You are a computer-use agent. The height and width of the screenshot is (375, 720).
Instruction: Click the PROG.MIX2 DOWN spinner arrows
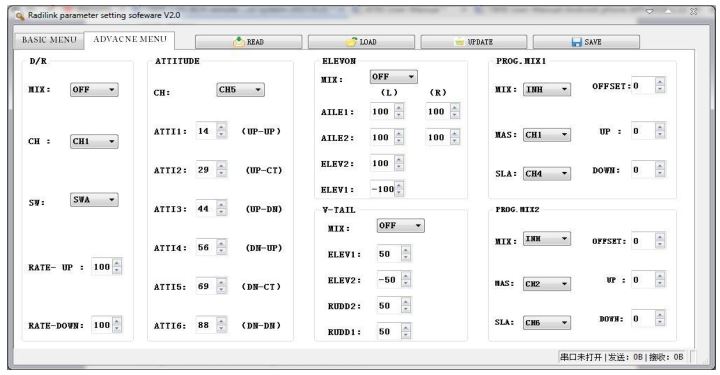[660, 319]
